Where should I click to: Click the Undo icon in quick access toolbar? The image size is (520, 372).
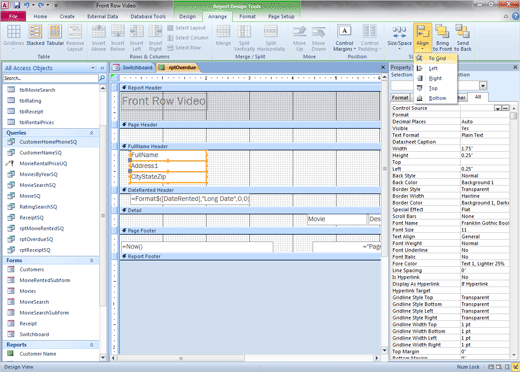pyautogui.click(x=27, y=5)
